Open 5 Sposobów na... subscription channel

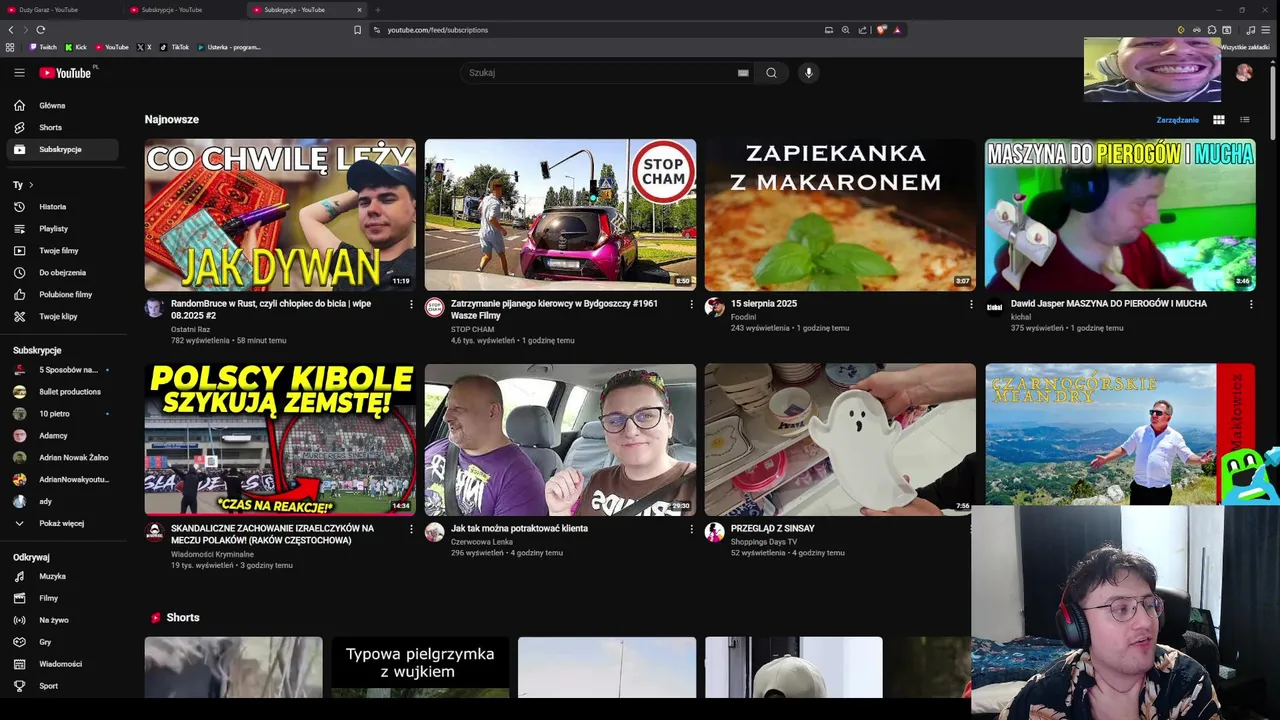(64, 370)
